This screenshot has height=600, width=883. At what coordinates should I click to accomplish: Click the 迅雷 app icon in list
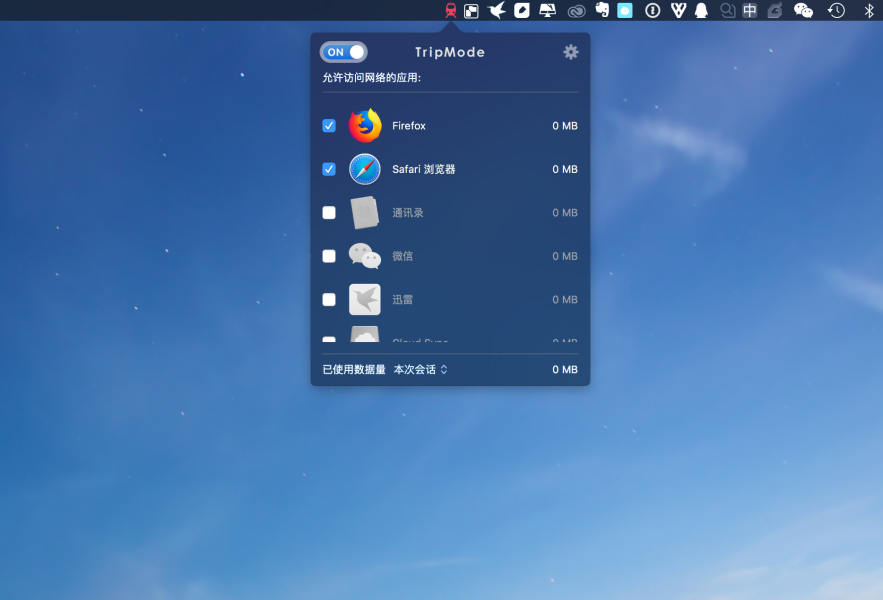pos(365,299)
